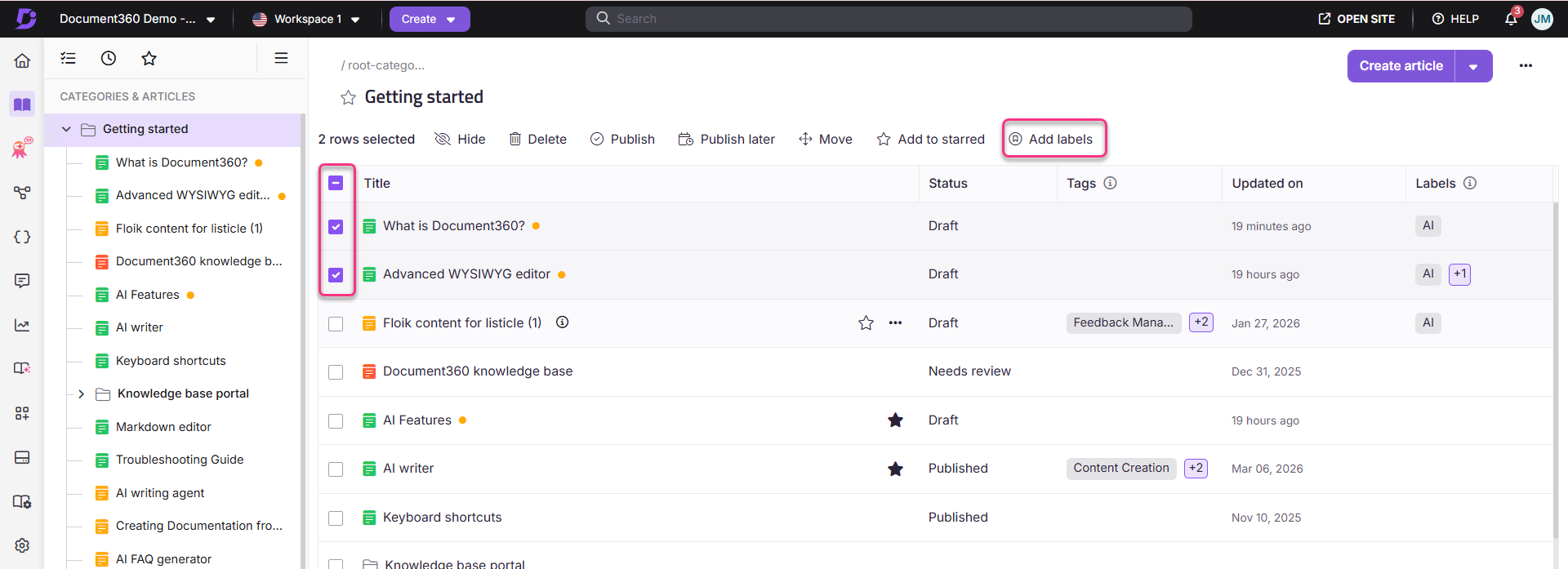
Task: Open the JM user profile avatar
Action: pos(1542,19)
